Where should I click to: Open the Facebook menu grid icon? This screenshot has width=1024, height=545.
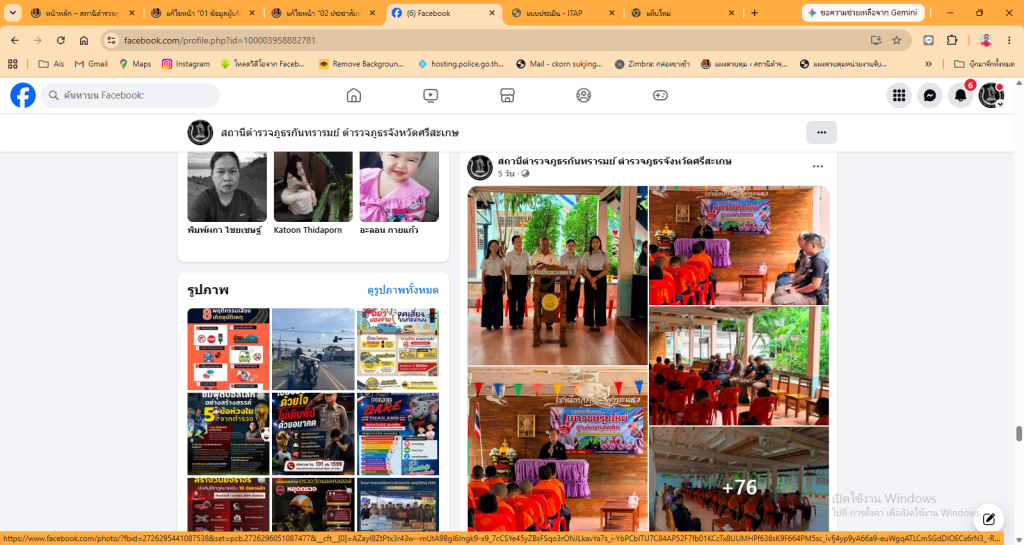(899, 95)
